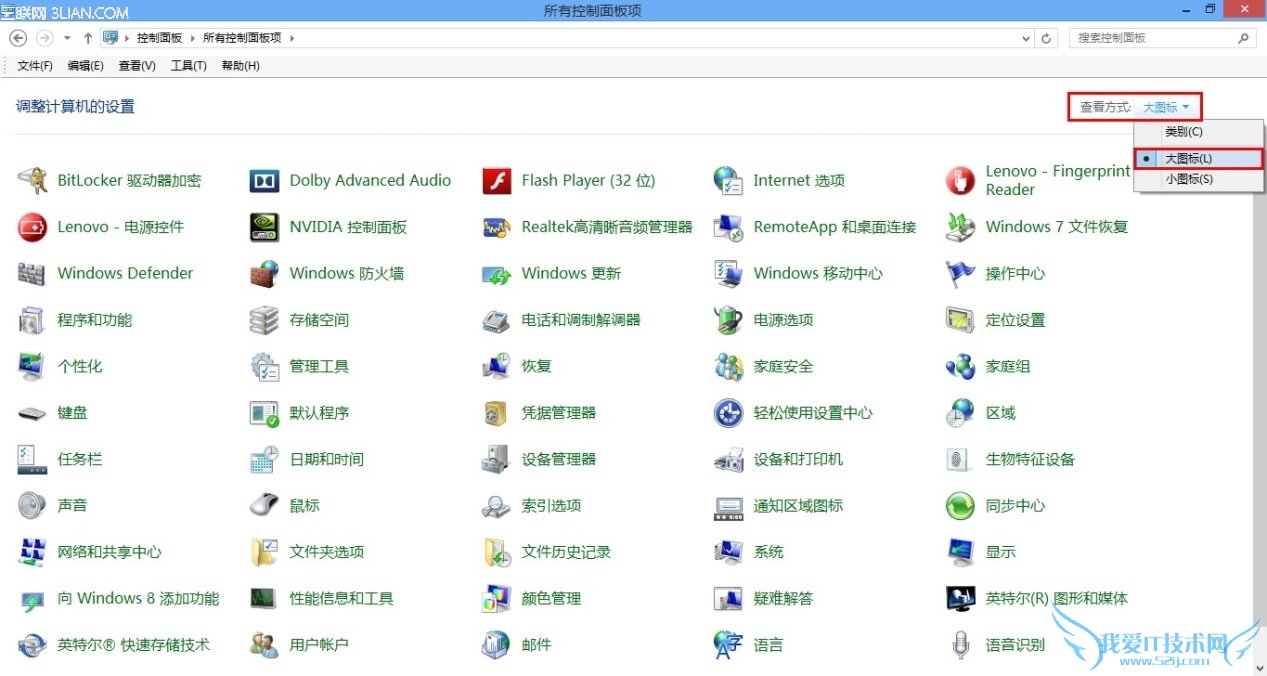
Task: Open the NVIDIA 控制面板 icon
Action: click(264, 227)
